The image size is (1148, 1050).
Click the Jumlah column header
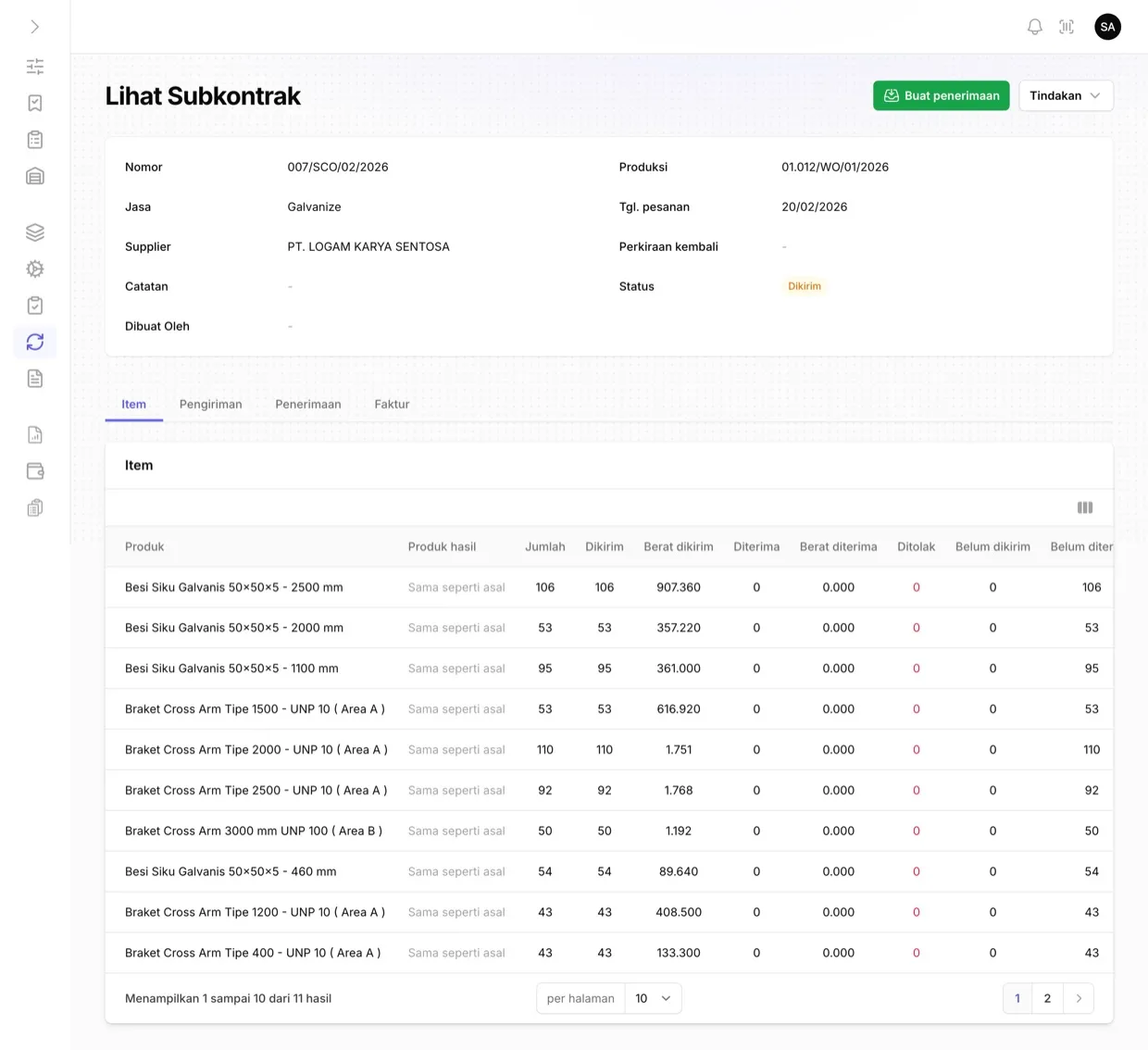tap(545, 546)
